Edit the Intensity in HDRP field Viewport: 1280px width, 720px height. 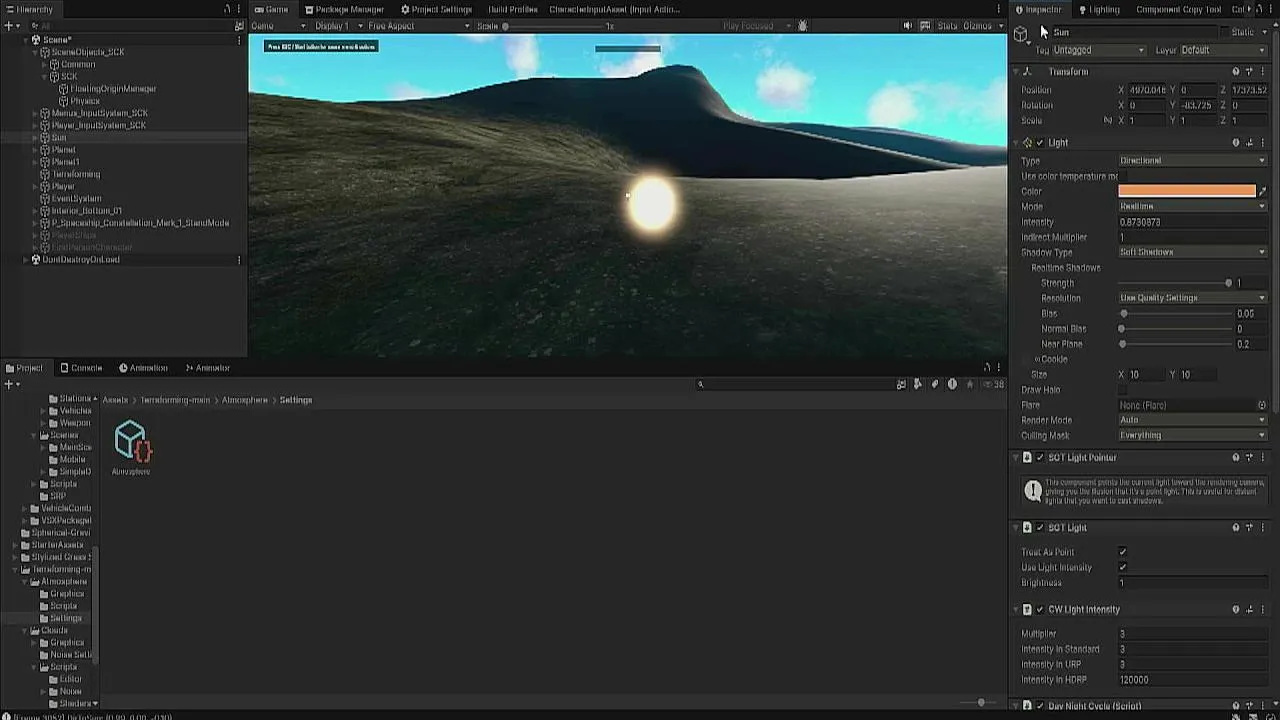click(1192, 680)
